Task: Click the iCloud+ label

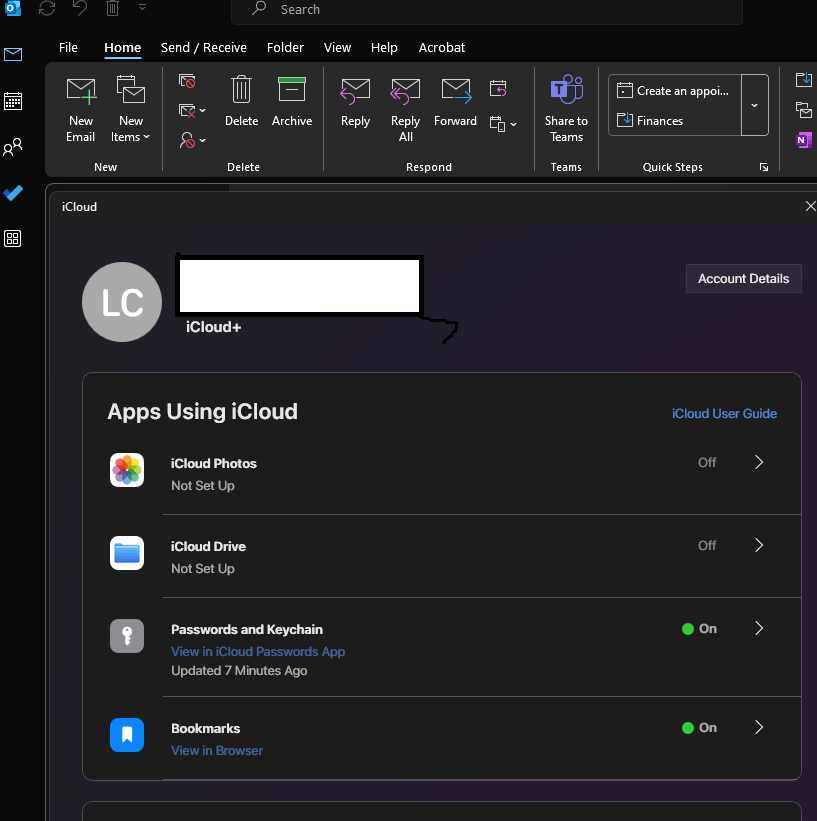Action: coord(214,327)
